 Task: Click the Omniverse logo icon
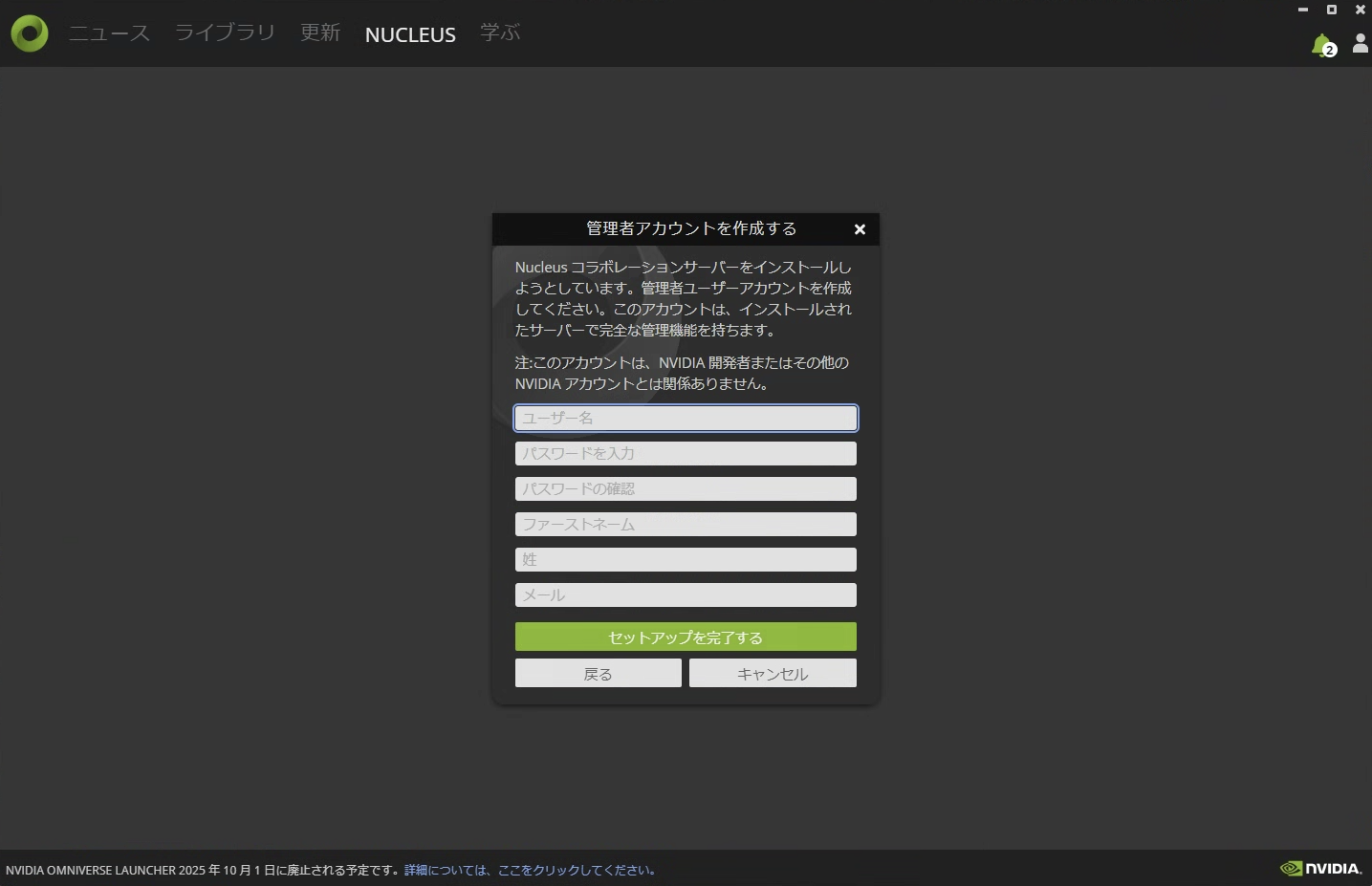[x=30, y=33]
